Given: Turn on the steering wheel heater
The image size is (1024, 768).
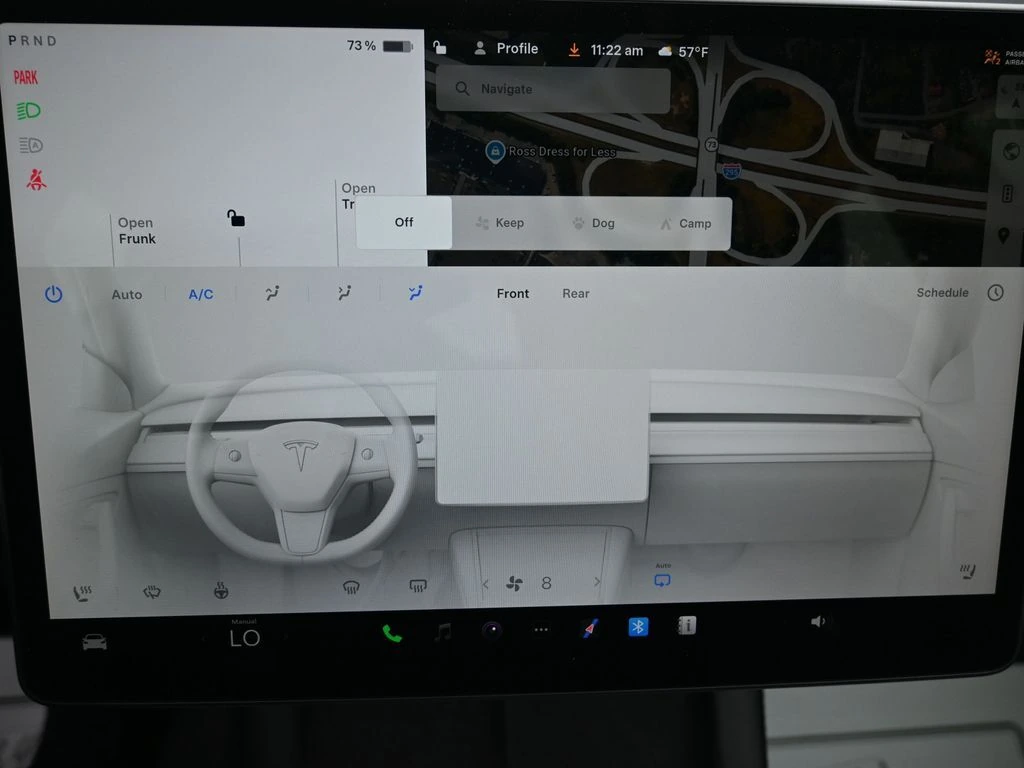Looking at the screenshot, I should pyautogui.click(x=220, y=591).
